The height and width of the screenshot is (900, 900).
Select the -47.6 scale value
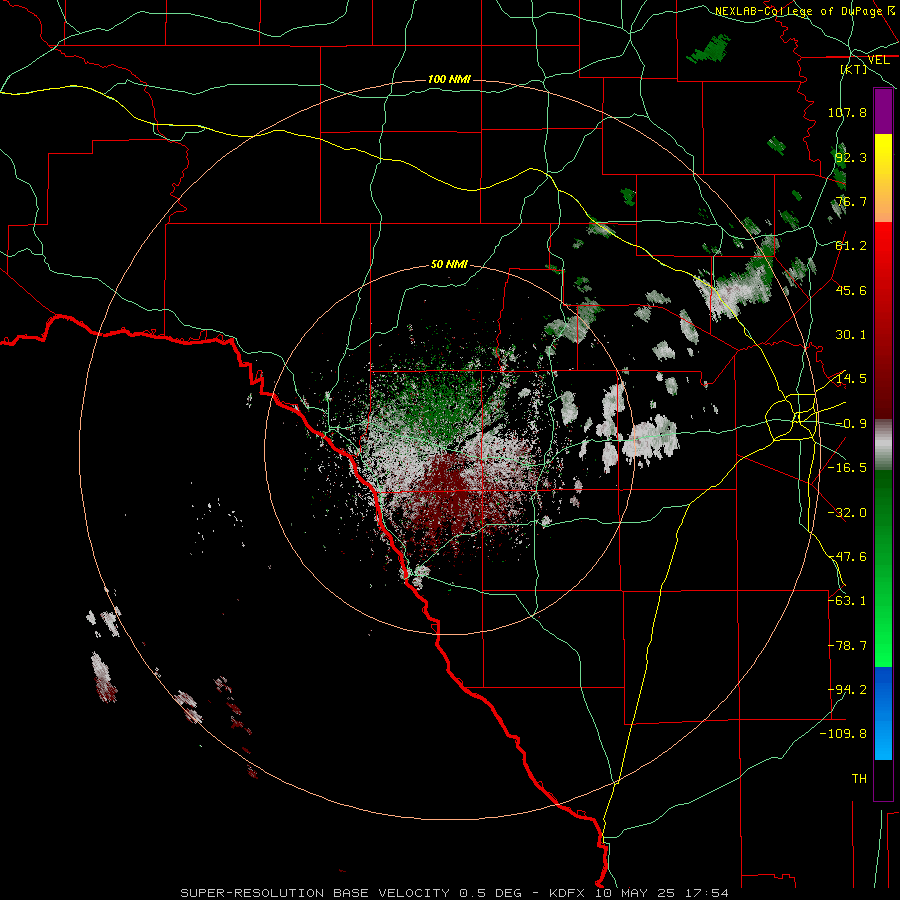coord(847,557)
